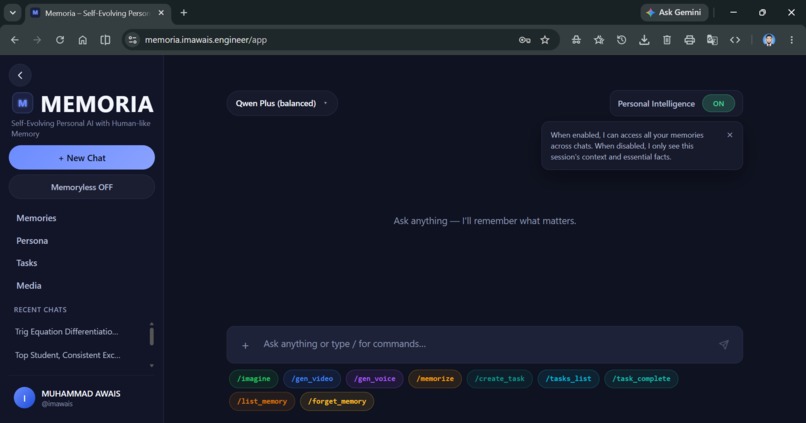Open Top Student, Consistent Exc... chat
Viewport: 806px width, 423px height.
pyautogui.click(x=68, y=355)
